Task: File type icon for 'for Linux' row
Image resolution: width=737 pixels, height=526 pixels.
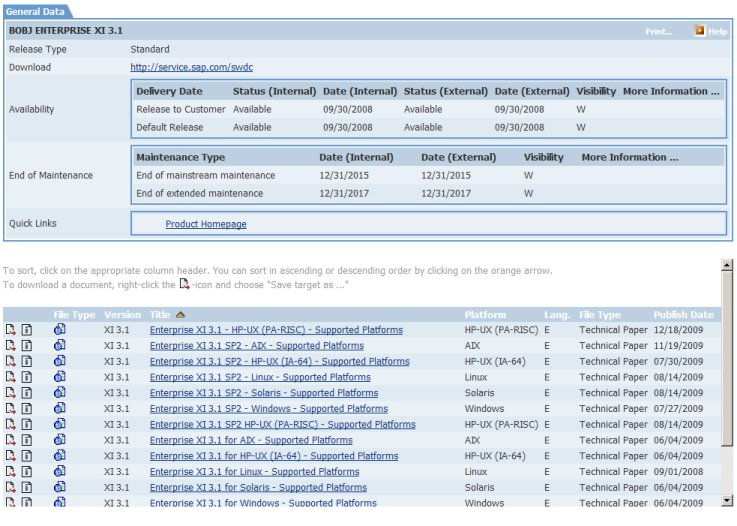Action: point(60,471)
